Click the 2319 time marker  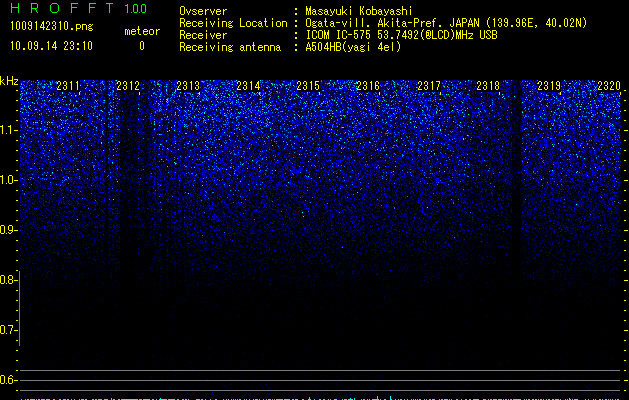click(x=549, y=86)
